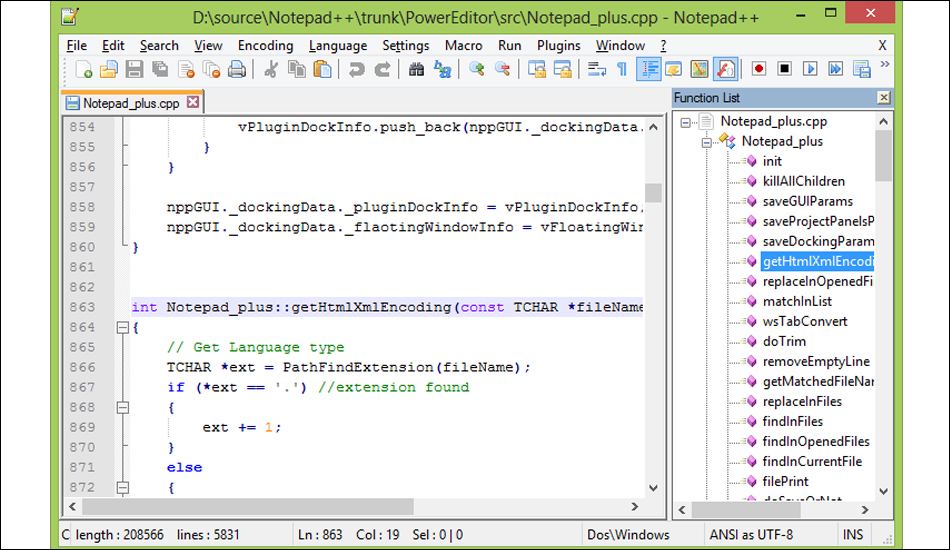Collapse the code fold at line 868
Image resolution: width=950 pixels, height=550 pixels.
(122, 408)
